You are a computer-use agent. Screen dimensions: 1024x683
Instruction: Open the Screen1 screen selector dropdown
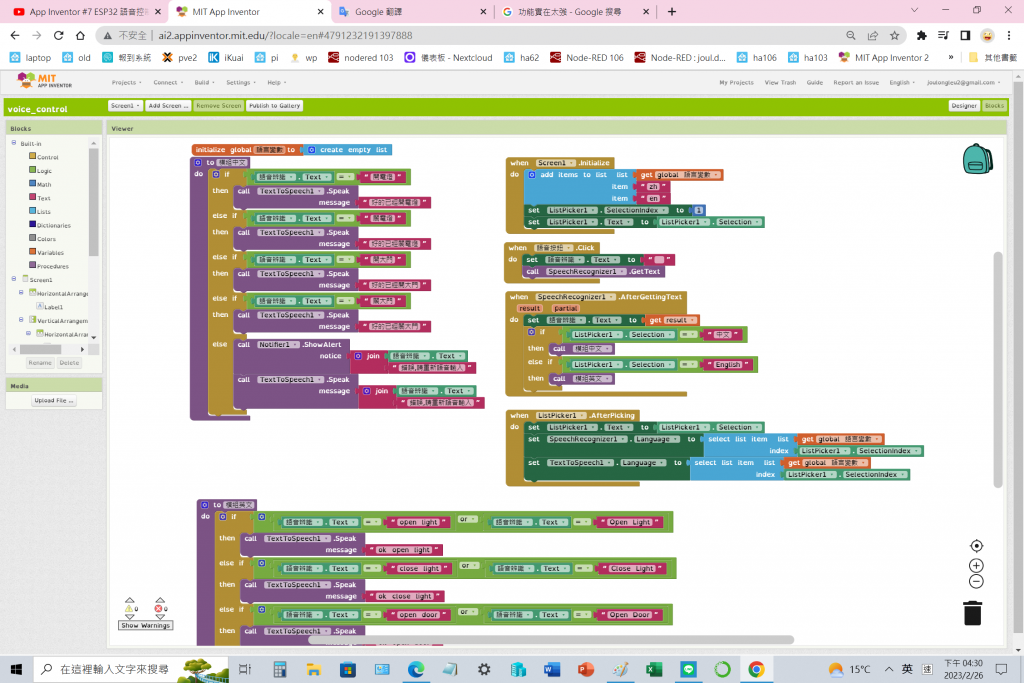tap(125, 106)
